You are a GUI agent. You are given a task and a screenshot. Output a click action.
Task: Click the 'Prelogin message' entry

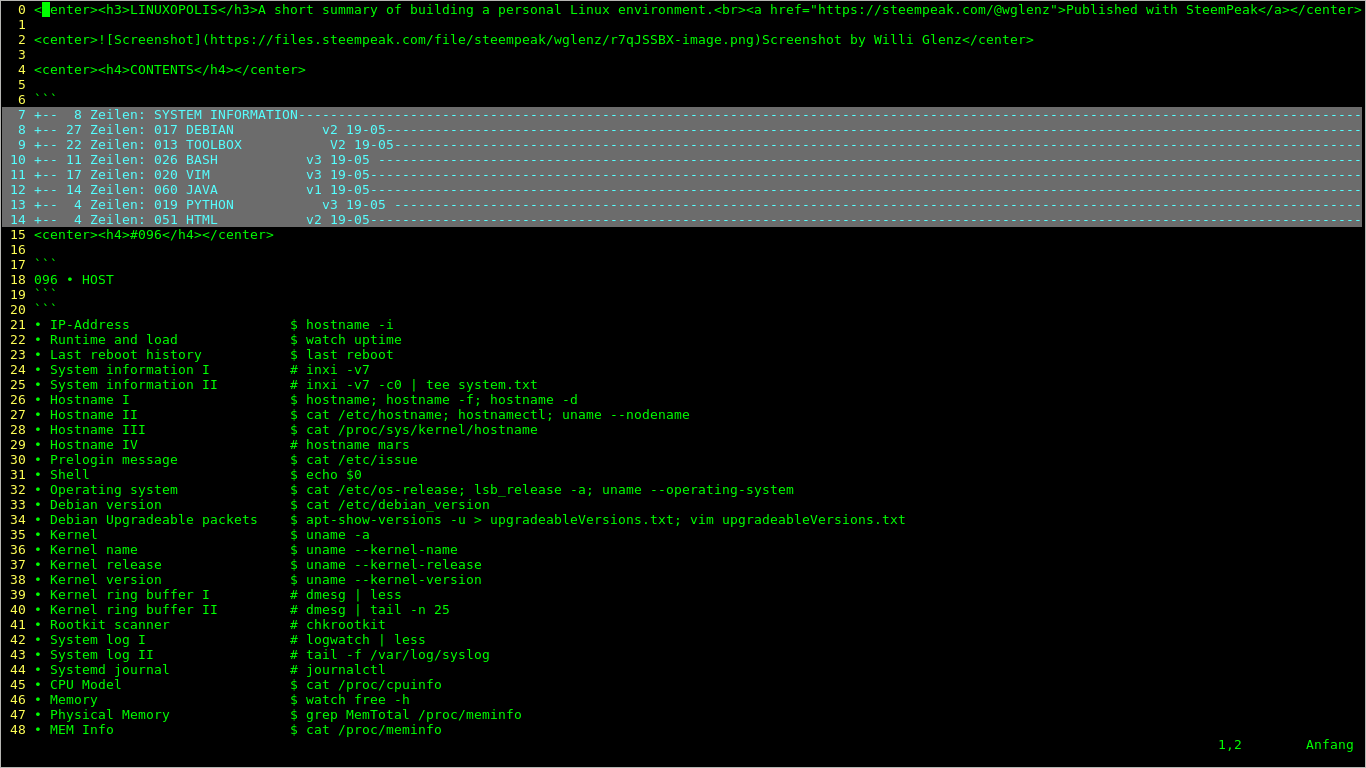114,460
